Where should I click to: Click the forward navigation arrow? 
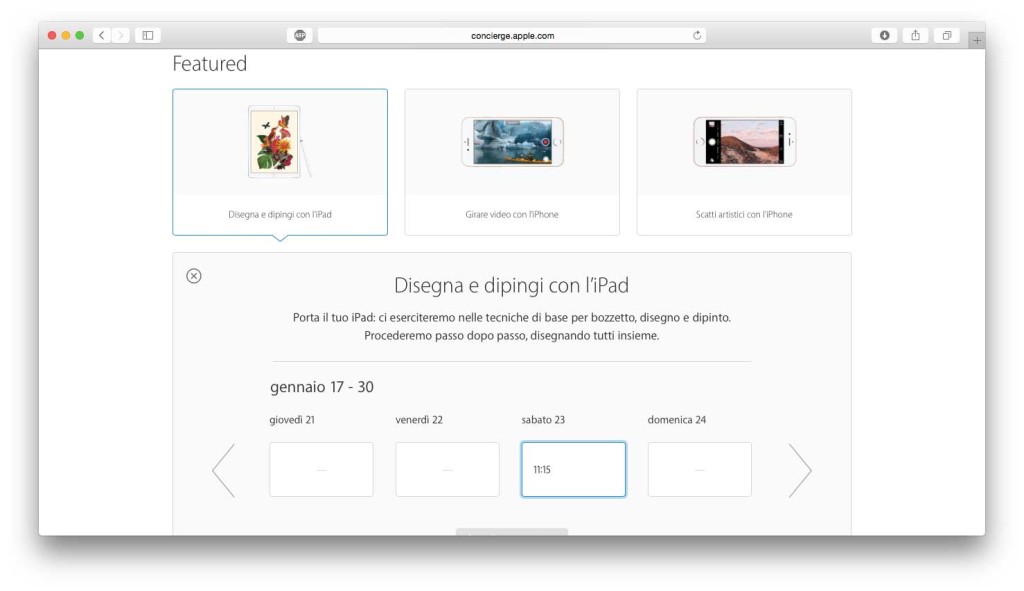tap(121, 34)
